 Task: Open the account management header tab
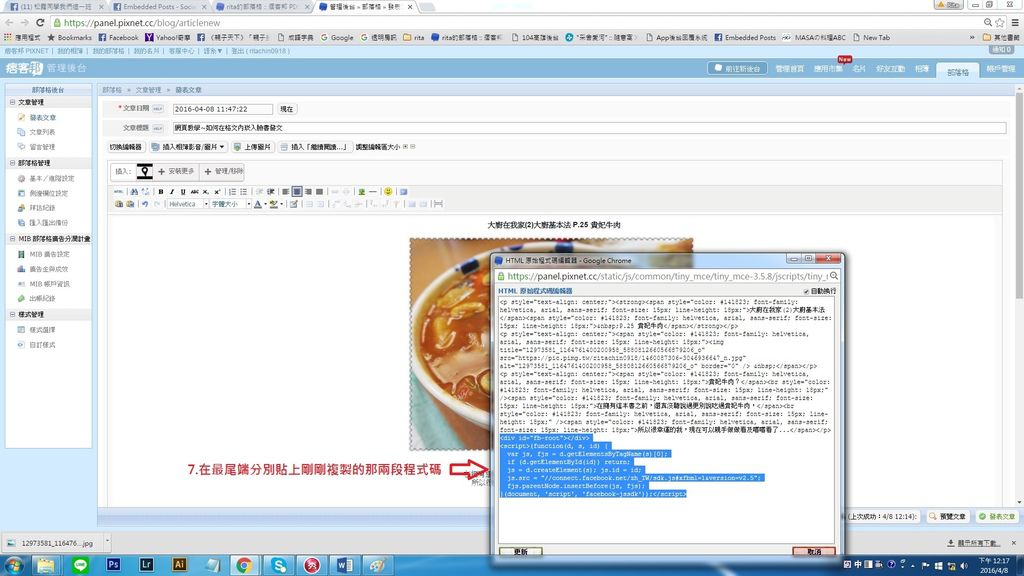(x=1000, y=69)
